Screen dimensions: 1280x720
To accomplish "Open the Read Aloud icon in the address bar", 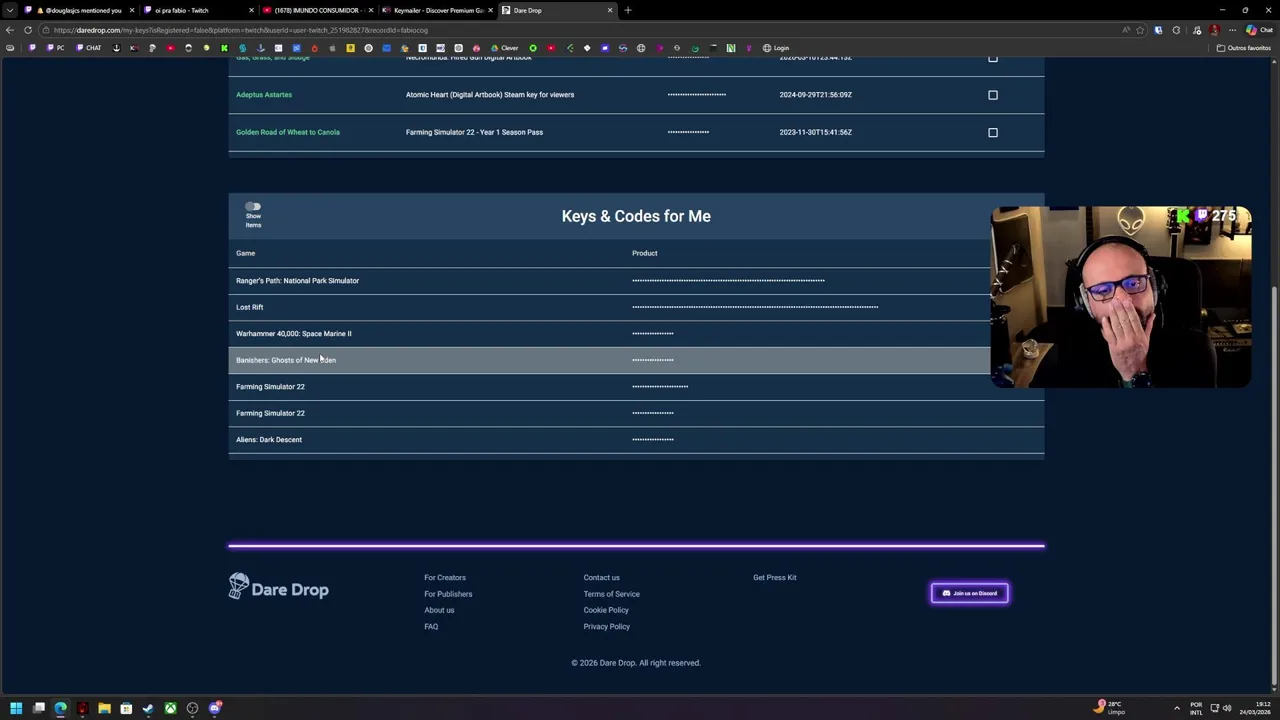I will click(1126, 30).
